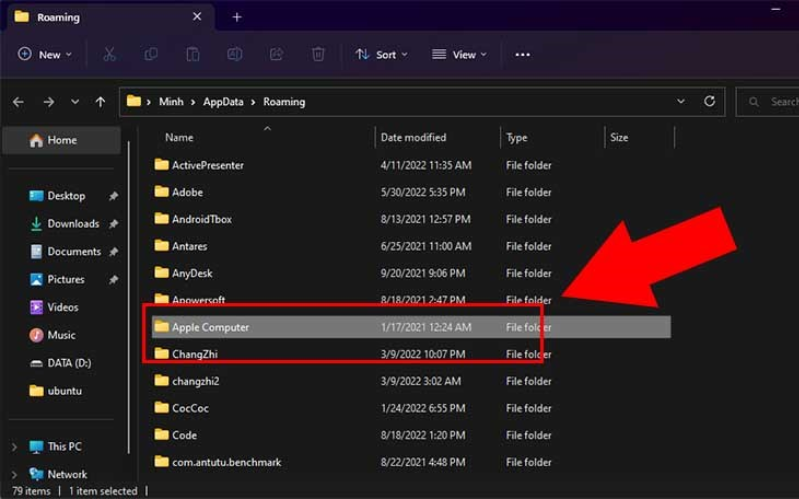The height and width of the screenshot is (499, 799).
Task: Click the Copy icon in toolbar
Action: 151,54
